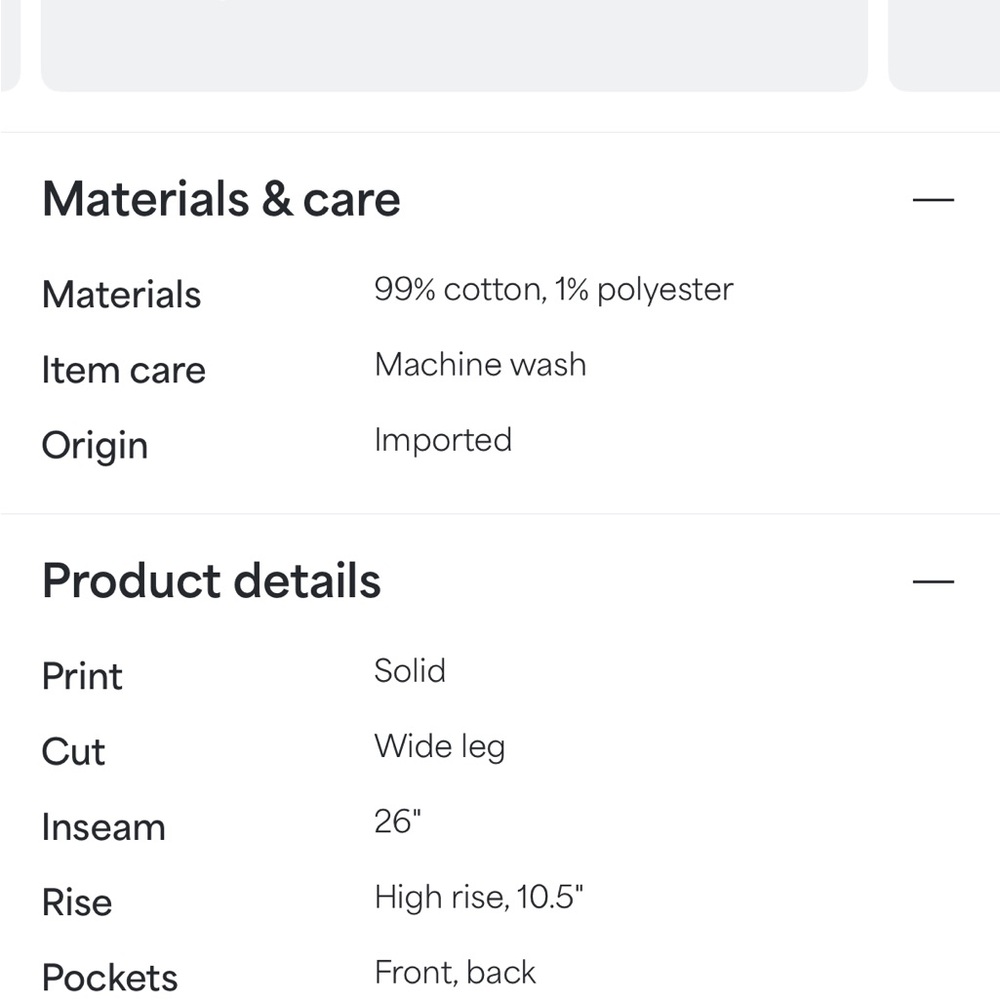1000x1000 pixels.
Task: Select the Print label
Action: [x=82, y=675]
